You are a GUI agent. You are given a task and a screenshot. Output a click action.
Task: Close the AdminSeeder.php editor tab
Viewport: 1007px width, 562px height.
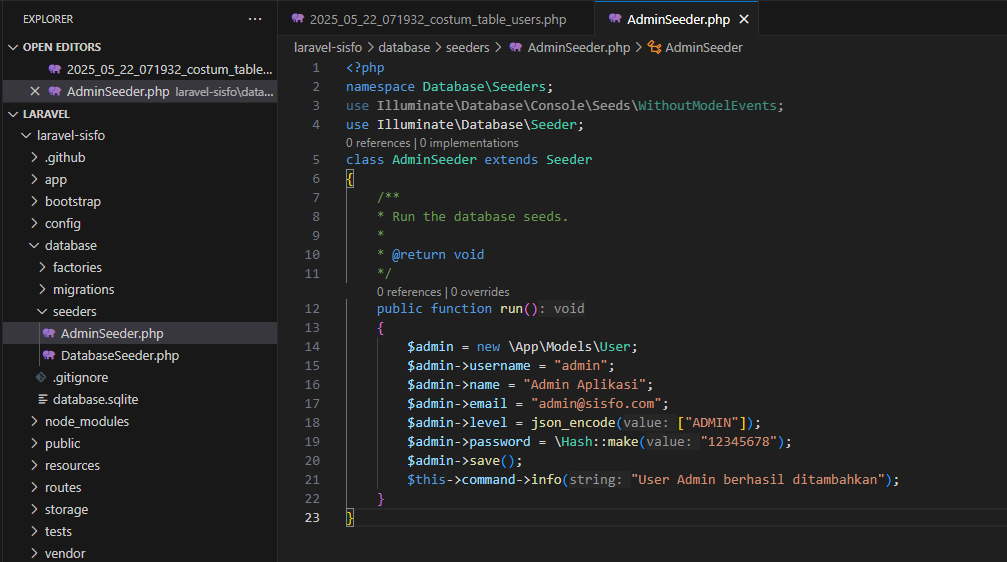pyautogui.click(x=743, y=19)
